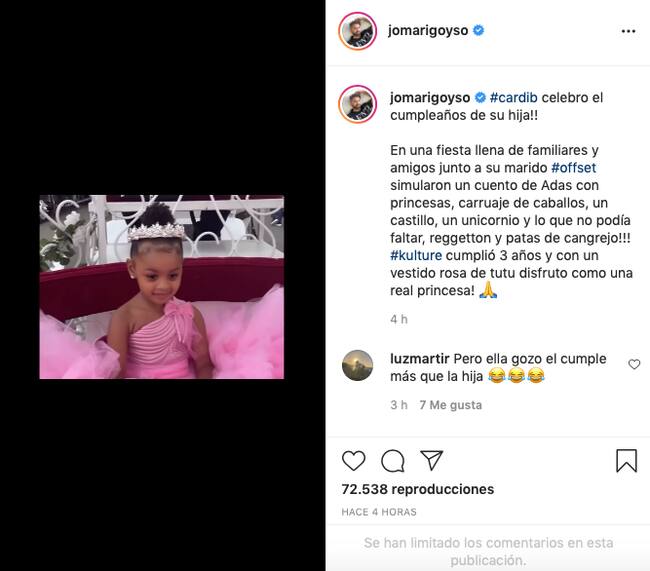
Task: Open the #offset hashtag
Action: pyautogui.click(x=573, y=168)
